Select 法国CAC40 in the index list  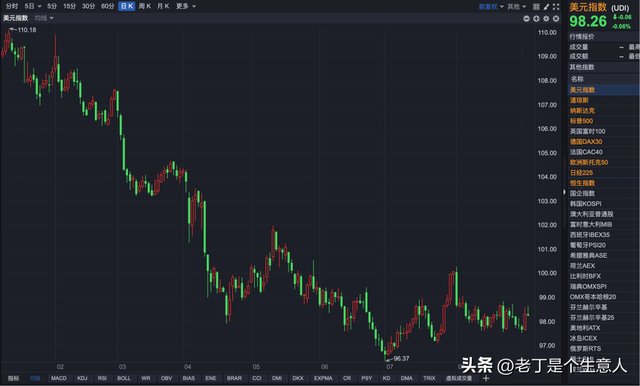pos(604,152)
